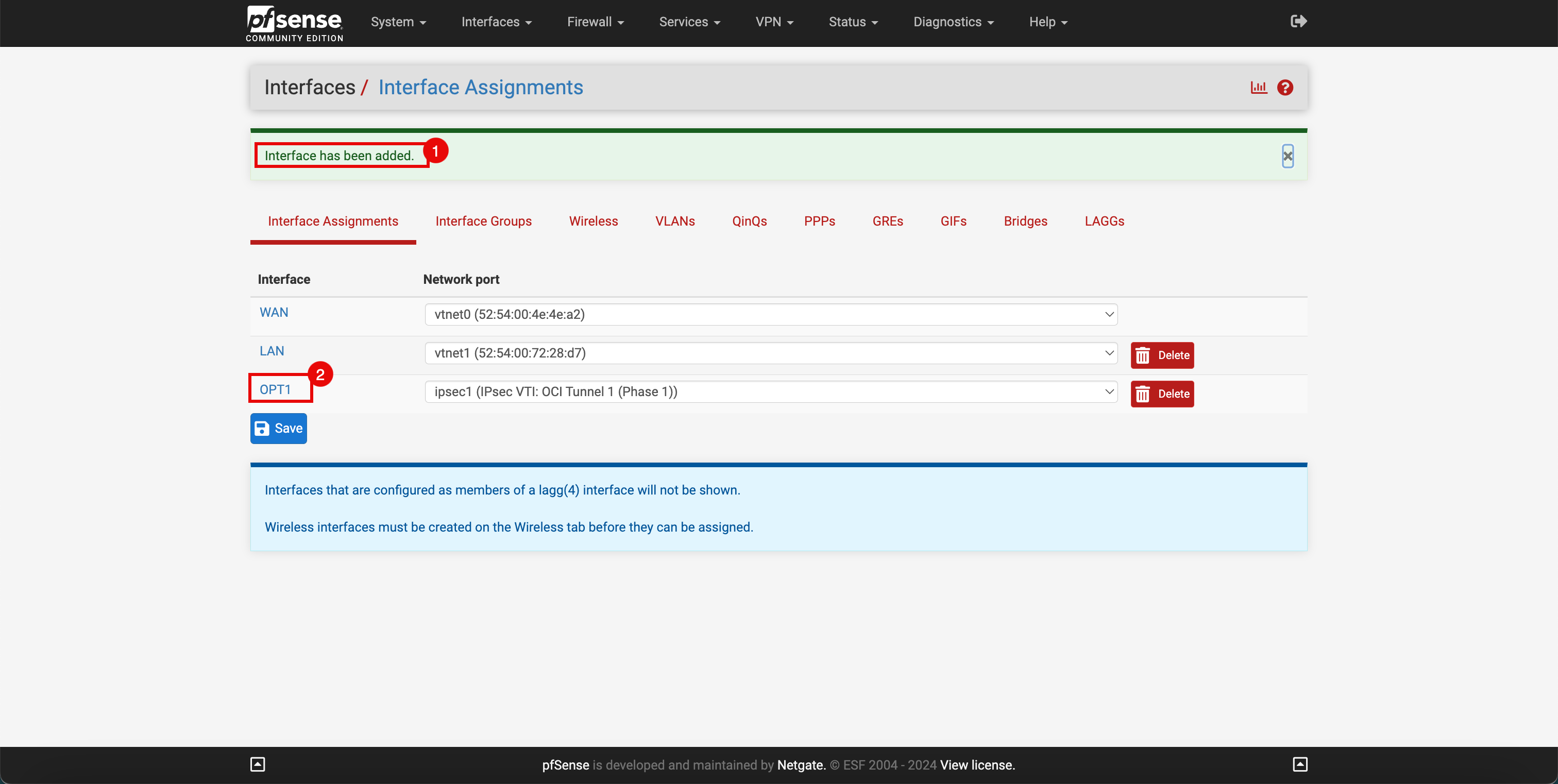Click the red help question-mark icon

coord(1284,88)
